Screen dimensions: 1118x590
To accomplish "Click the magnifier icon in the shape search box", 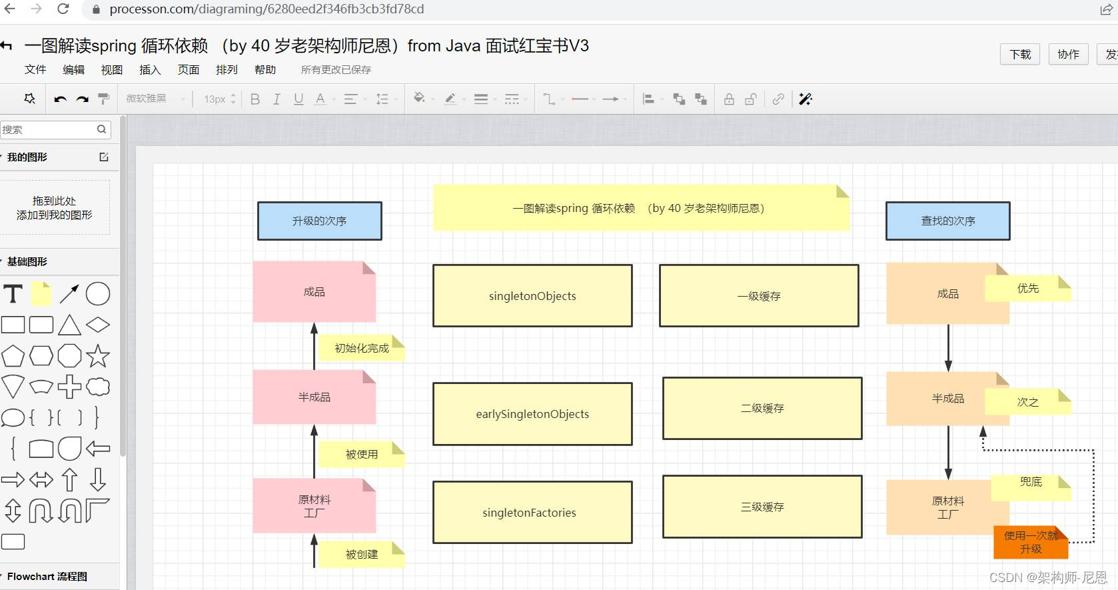I will [x=101, y=129].
